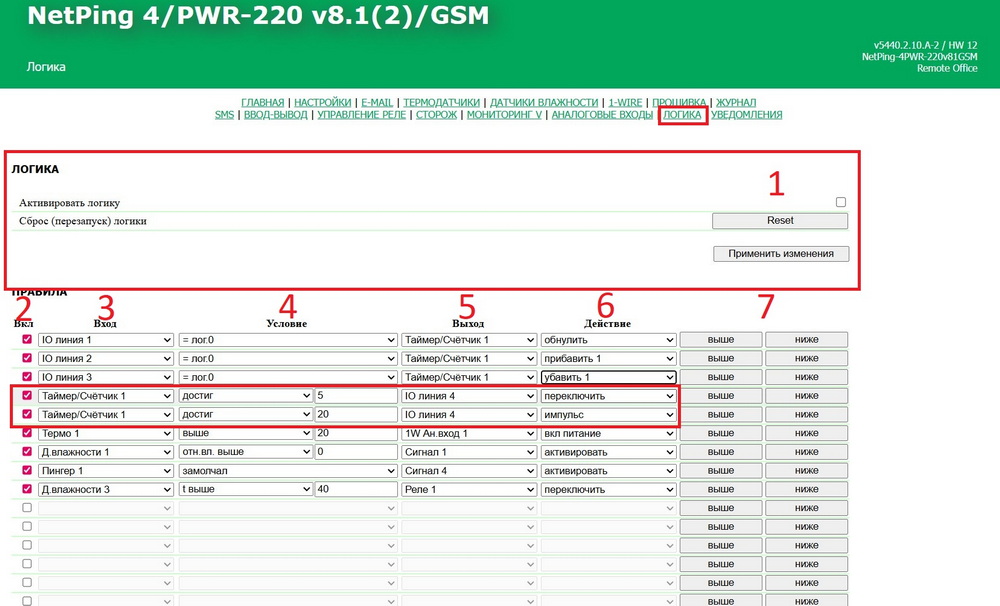
Task: Click the threshold field containing 40
Action: pyautogui.click(x=355, y=490)
